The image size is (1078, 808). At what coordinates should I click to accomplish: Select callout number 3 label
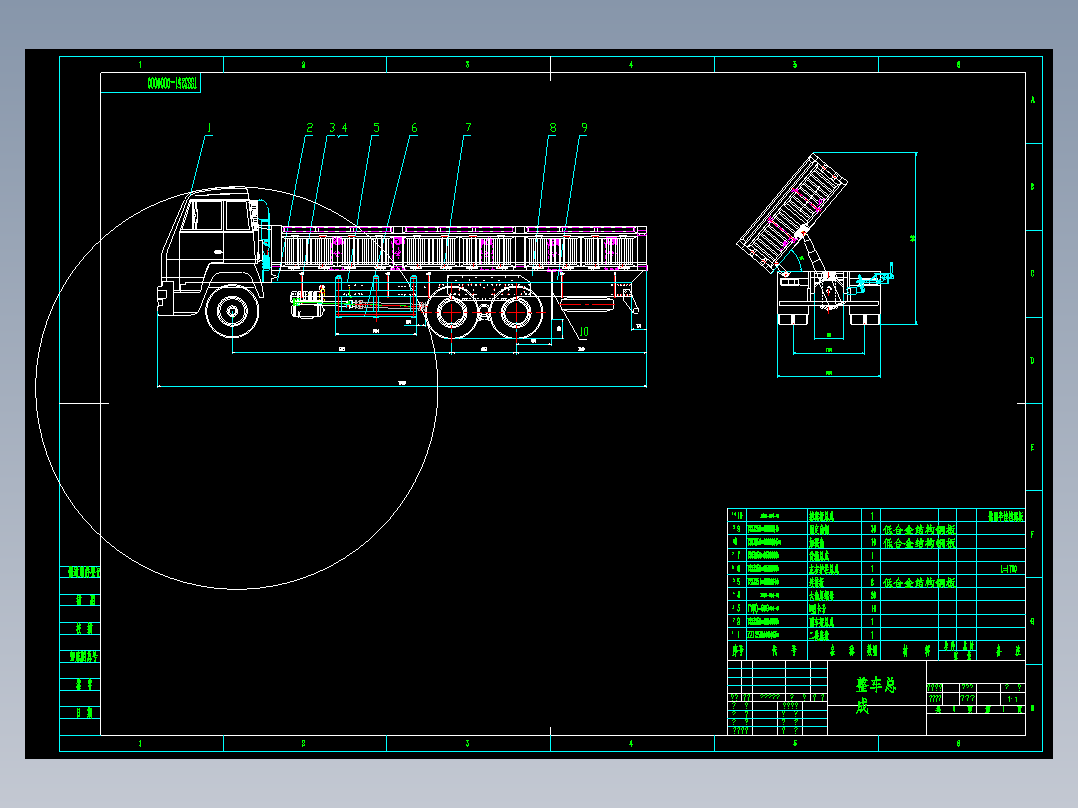pos(332,128)
